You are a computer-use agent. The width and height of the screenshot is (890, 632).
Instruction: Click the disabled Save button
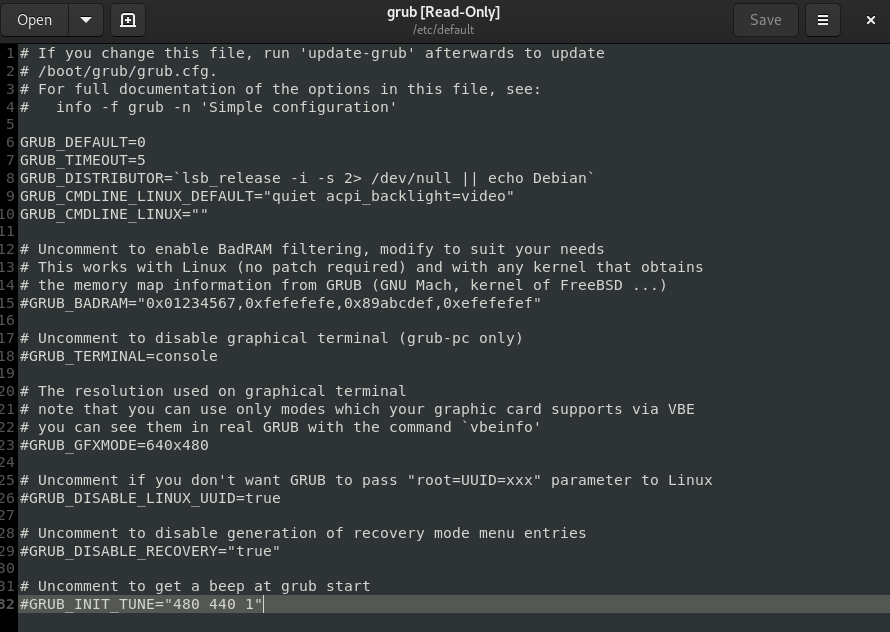(x=766, y=20)
